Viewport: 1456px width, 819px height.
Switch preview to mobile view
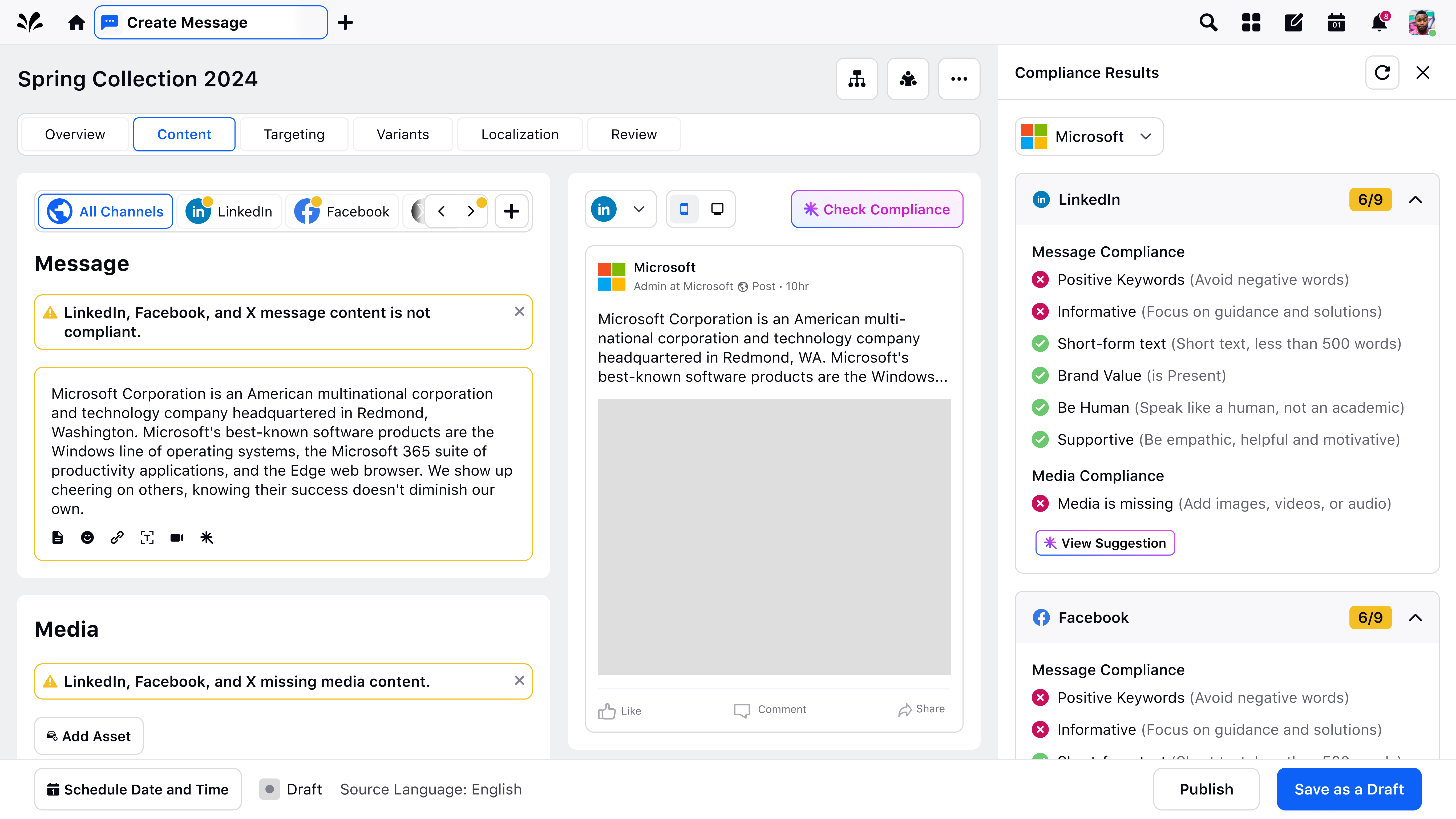coord(684,209)
